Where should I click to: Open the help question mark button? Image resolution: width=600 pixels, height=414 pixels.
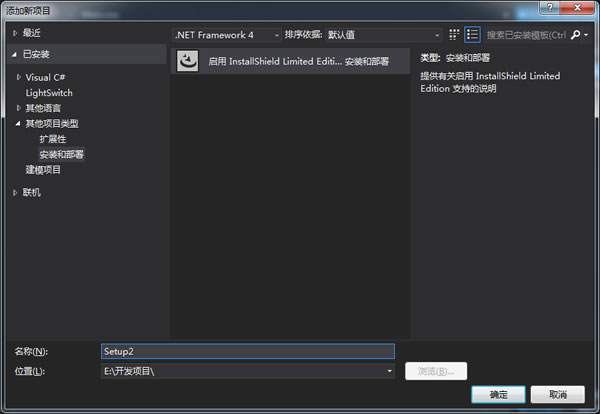coord(549,7)
